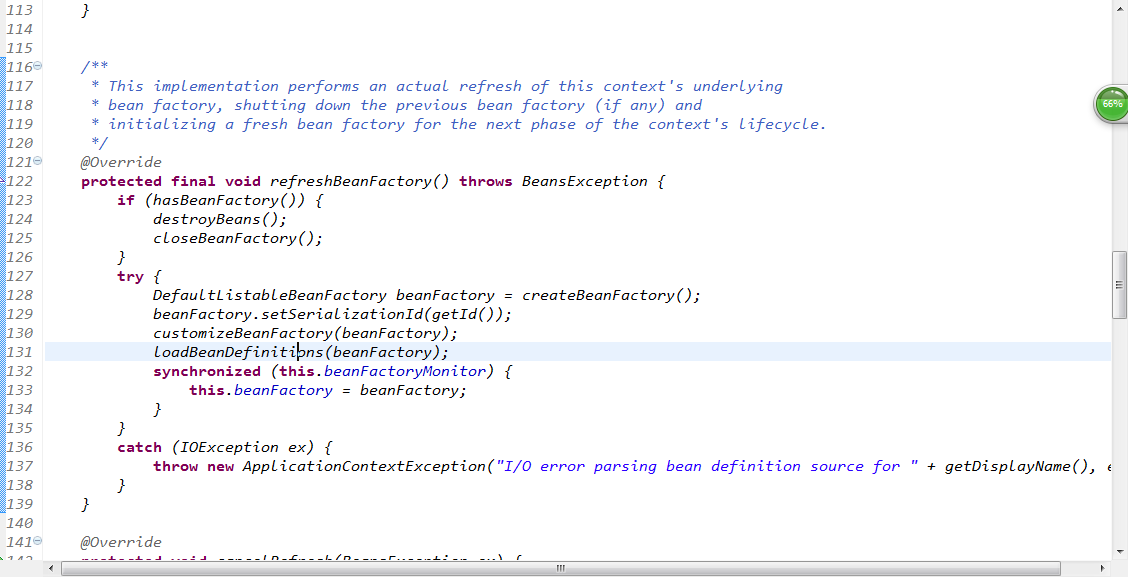Click line number 140 in the gutter
The width and height of the screenshot is (1128, 577).
pyautogui.click(x=19, y=523)
